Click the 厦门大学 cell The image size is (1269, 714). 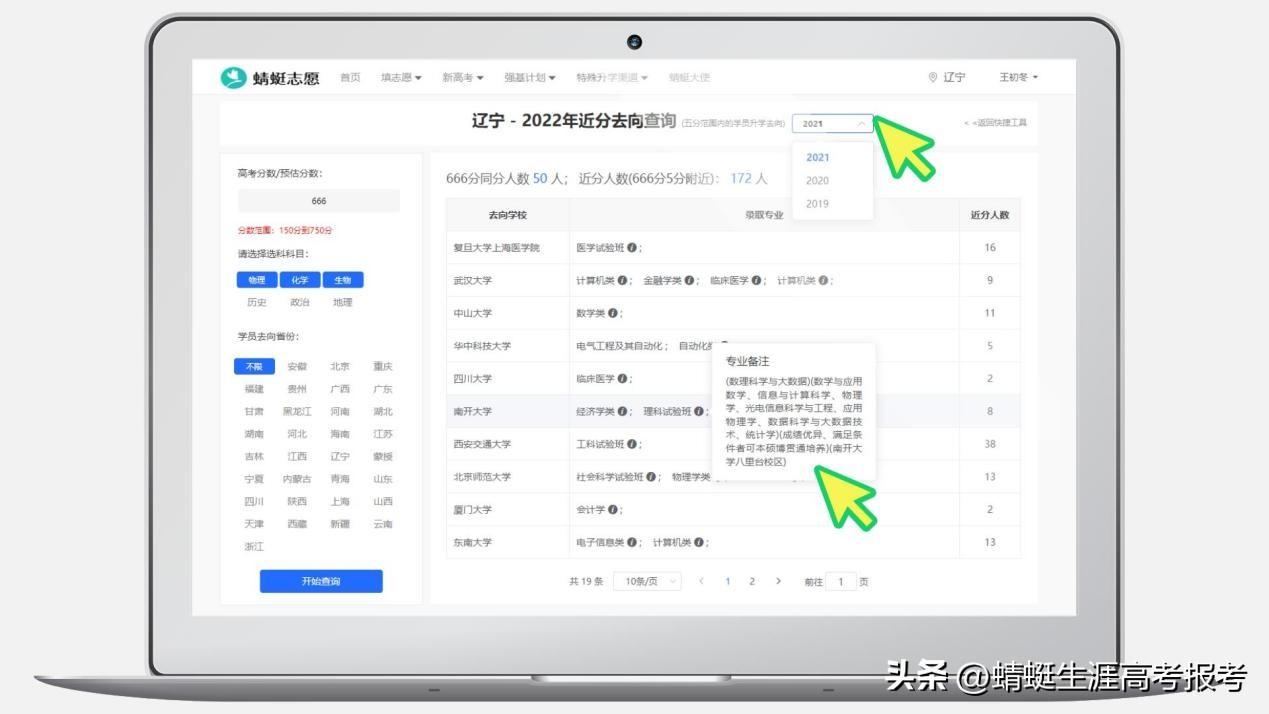[508, 510]
